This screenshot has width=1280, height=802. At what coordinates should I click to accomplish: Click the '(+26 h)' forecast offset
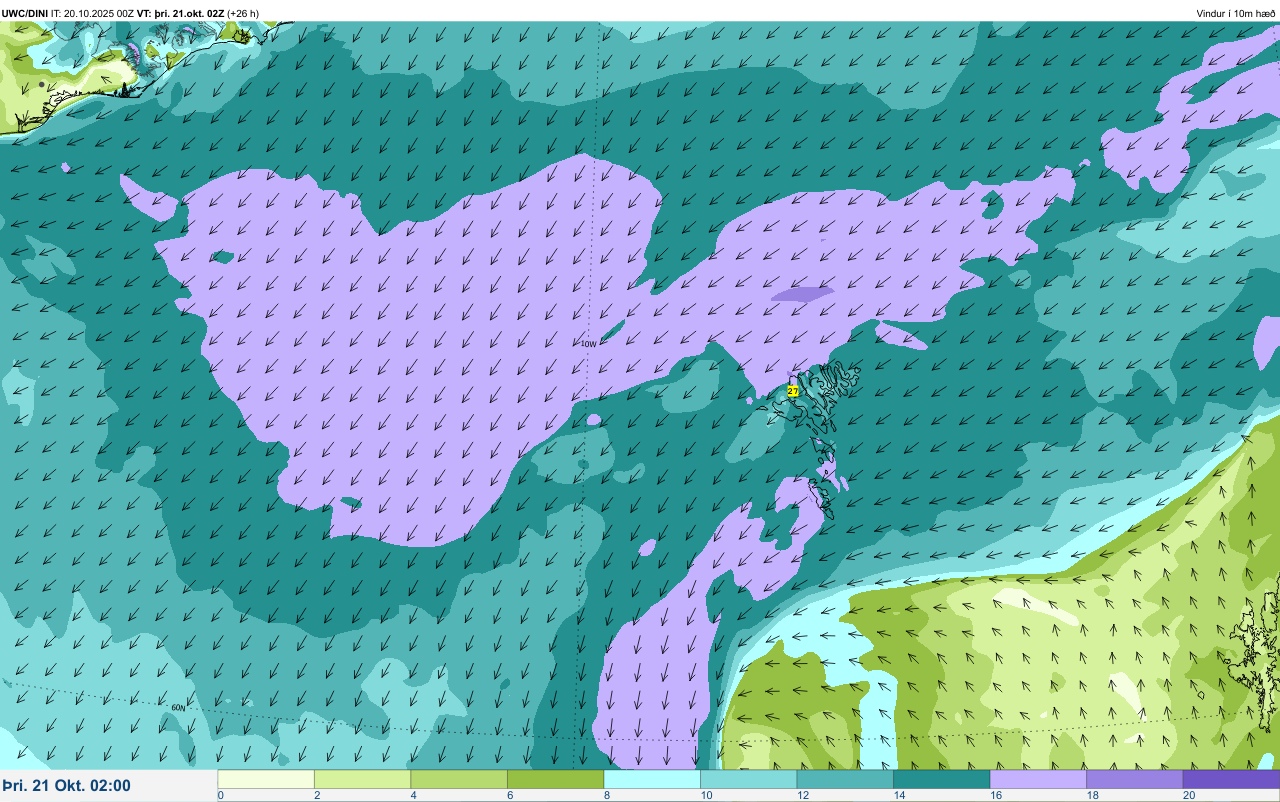click(243, 13)
